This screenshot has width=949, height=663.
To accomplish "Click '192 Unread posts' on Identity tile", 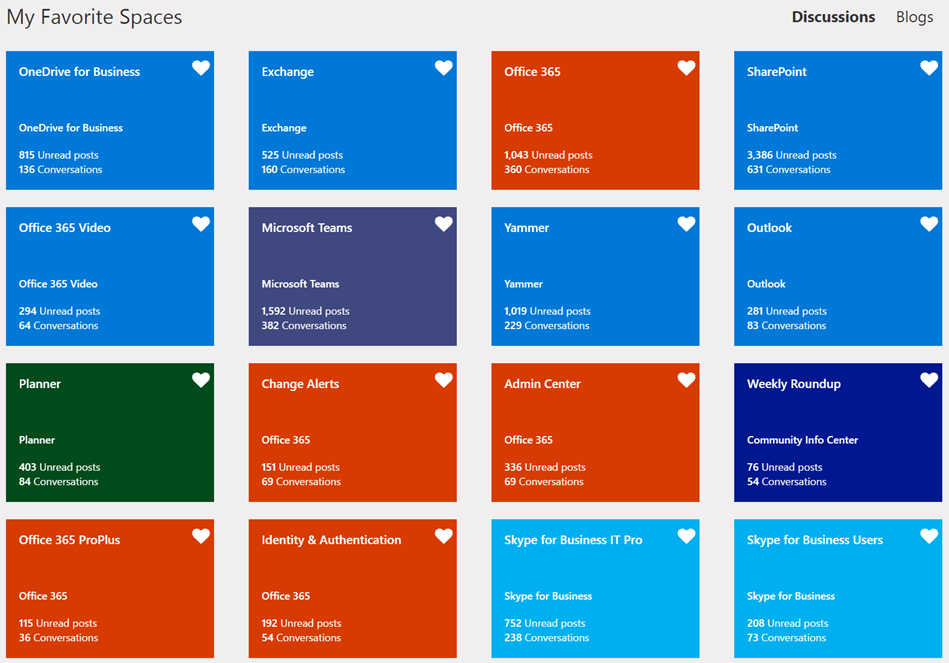I will tap(301, 623).
